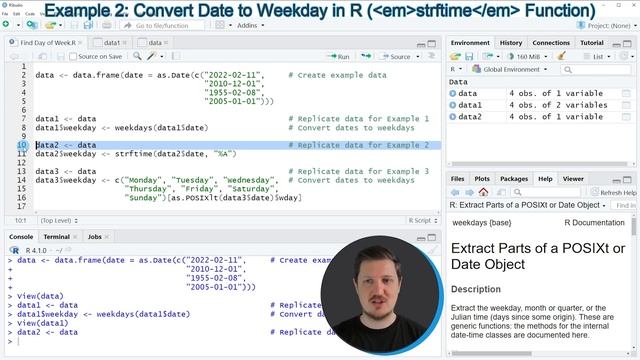Click the Environment refresh icon
This screenshot has height=360, width=640.
click(624, 56)
